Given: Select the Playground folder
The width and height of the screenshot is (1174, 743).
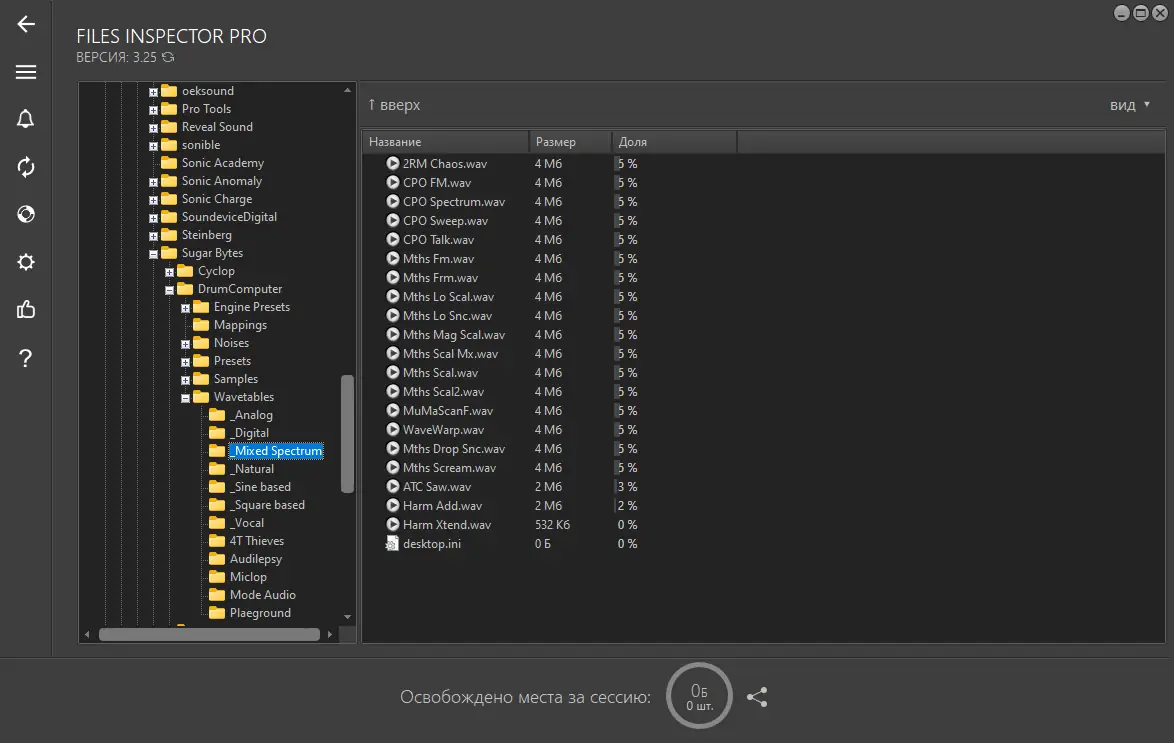Looking at the screenshot, I should tap(260, 613).
